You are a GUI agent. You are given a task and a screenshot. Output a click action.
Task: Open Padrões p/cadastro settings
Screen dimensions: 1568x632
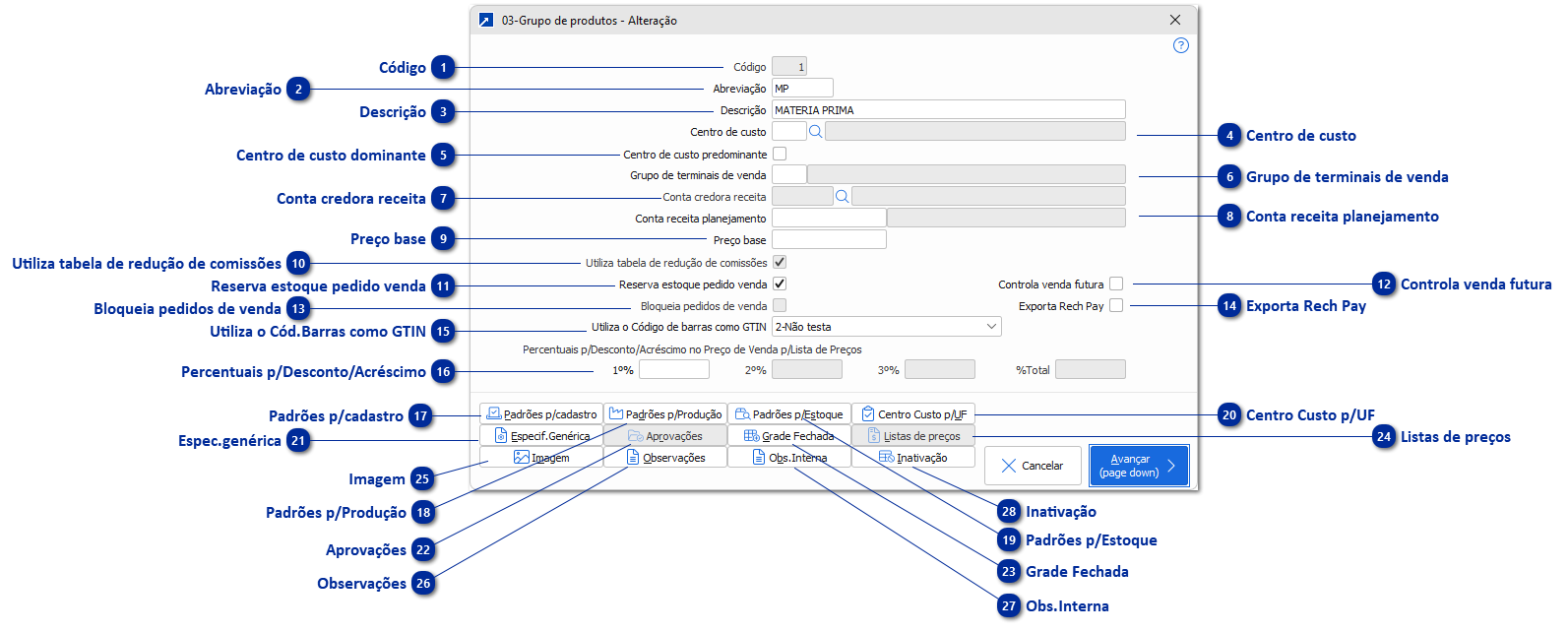[x=541, y=414]
